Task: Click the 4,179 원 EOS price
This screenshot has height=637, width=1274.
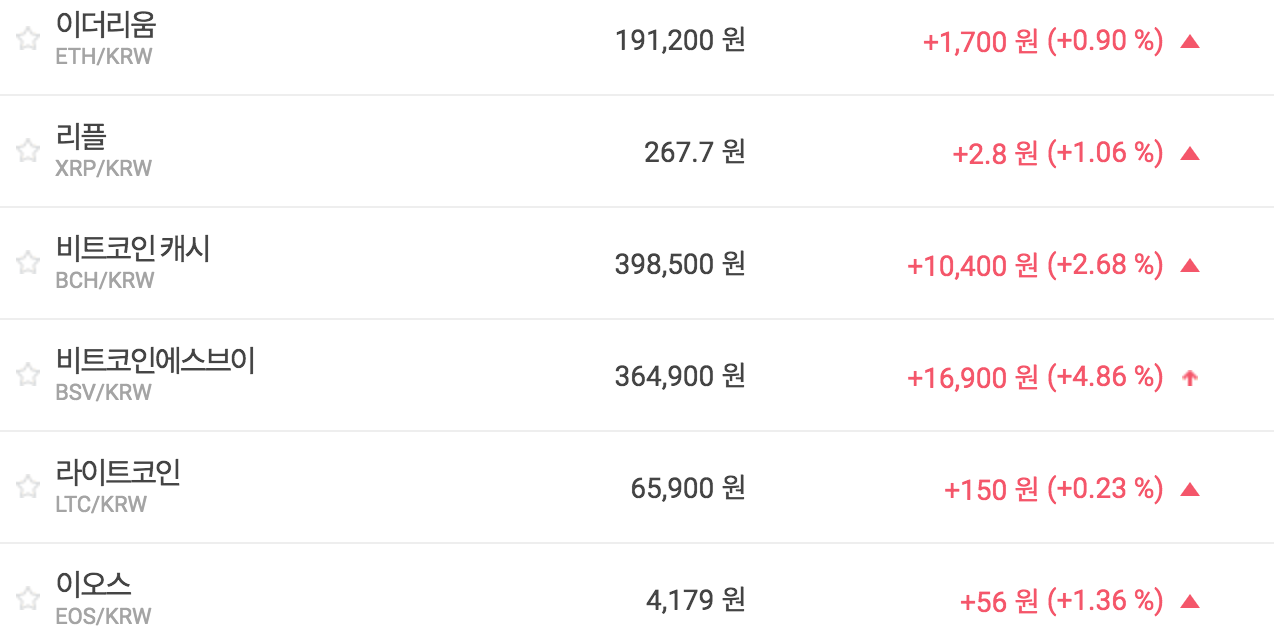Action: pos(695,601)
